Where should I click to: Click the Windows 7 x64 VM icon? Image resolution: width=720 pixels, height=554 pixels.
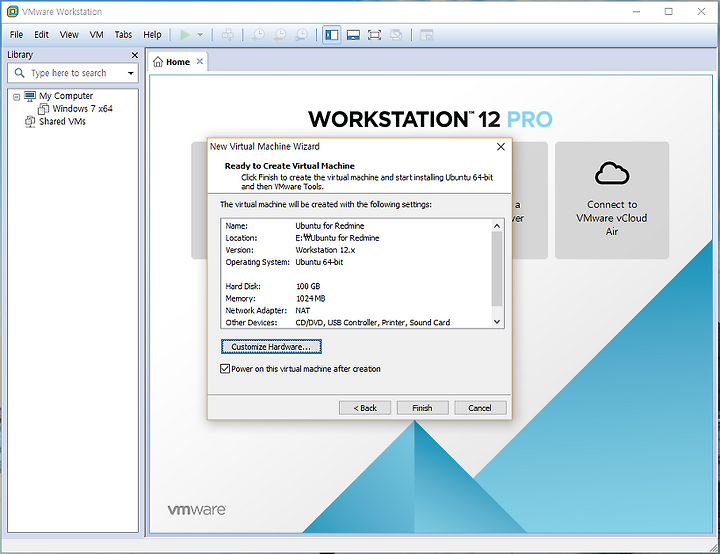tap(43, 109)
